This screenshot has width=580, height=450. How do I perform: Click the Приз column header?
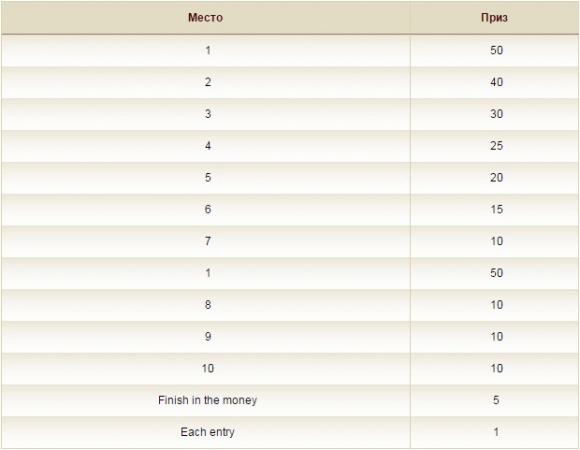tap(495, 18)
